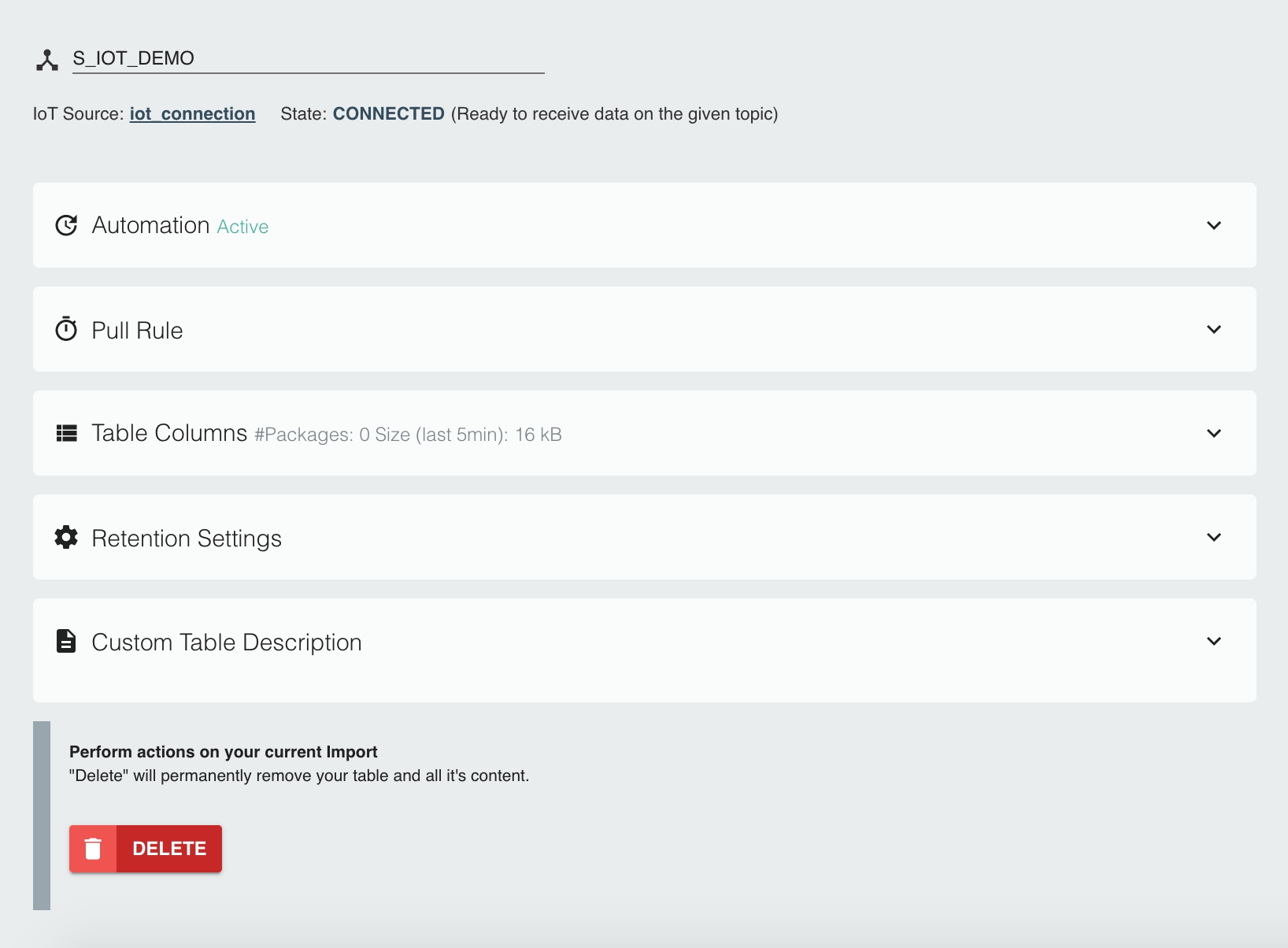This screenshot has height=948, width=1288.
Task: Click the Custom Table Description title
Action: (x=227, y=642)
